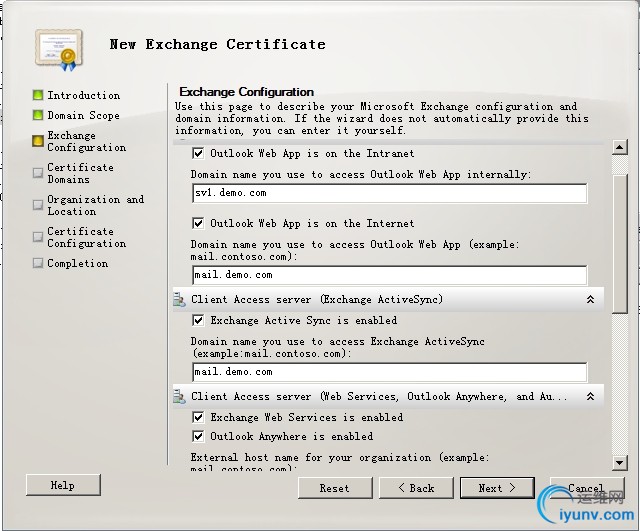Uncheck Outlook Web App is on the Internet

point(198,223)
